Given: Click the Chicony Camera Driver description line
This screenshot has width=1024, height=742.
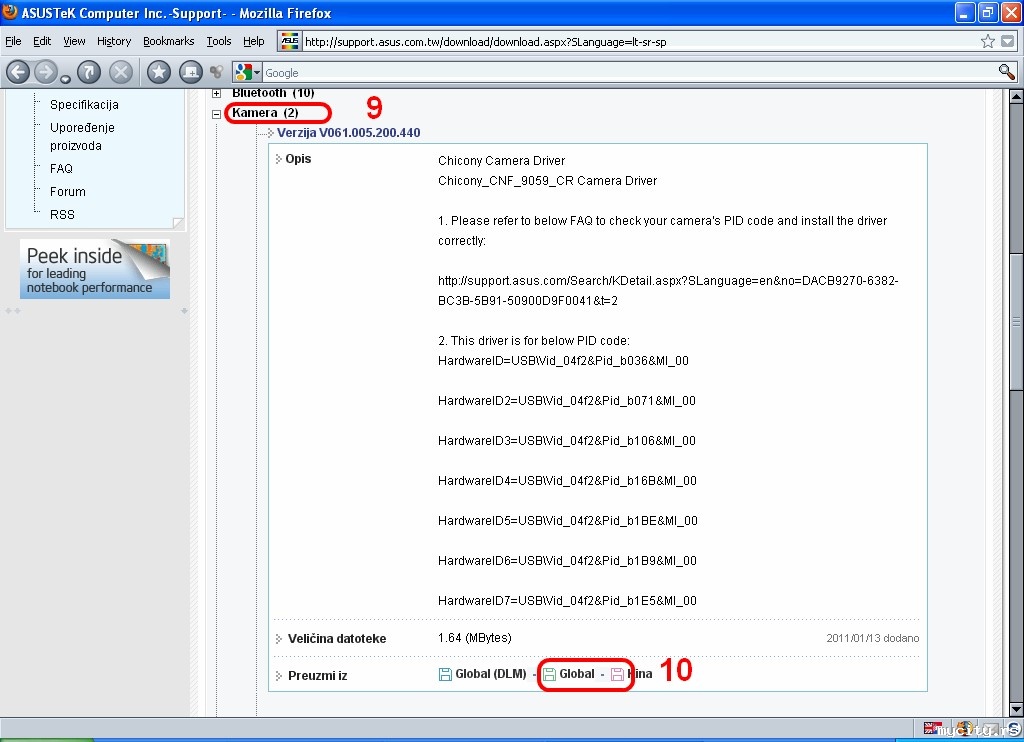Looking at the screenshot, I should [502, 161].
